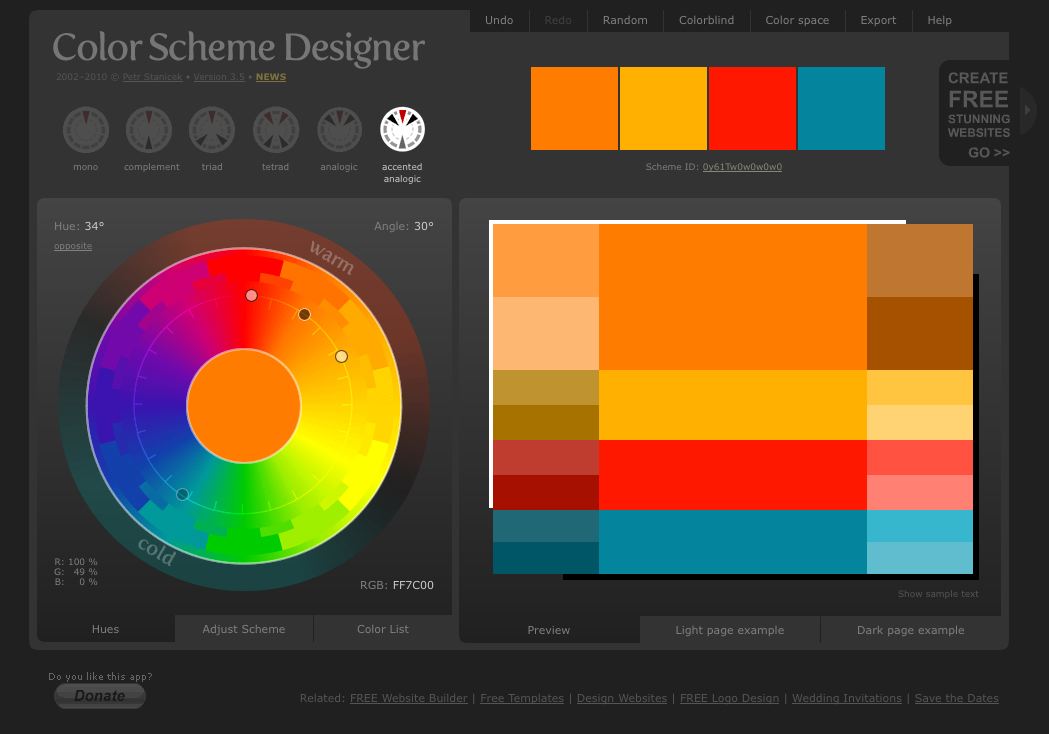The height and width of the screenshot is (734, 1049).
Task: Expand the side ad panel arrow
Action: [1028, 110]
